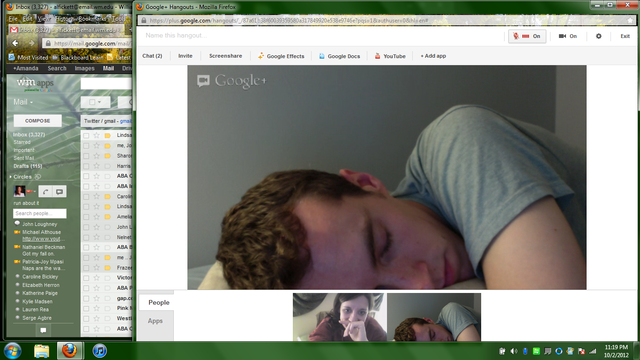This screenshot has height=360, width=640.
Task: Open the Windows Start menu
Action: click(x=12, y=351)
